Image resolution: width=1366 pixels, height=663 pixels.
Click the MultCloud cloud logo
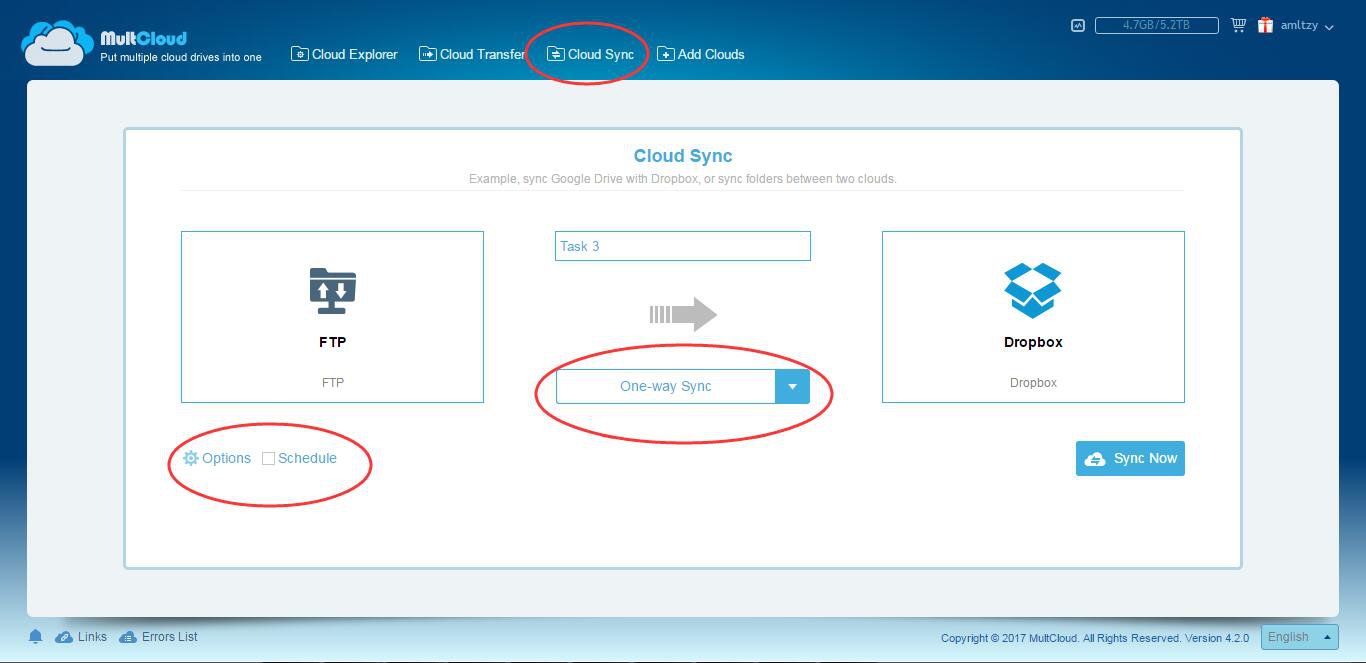pos(57,43)
